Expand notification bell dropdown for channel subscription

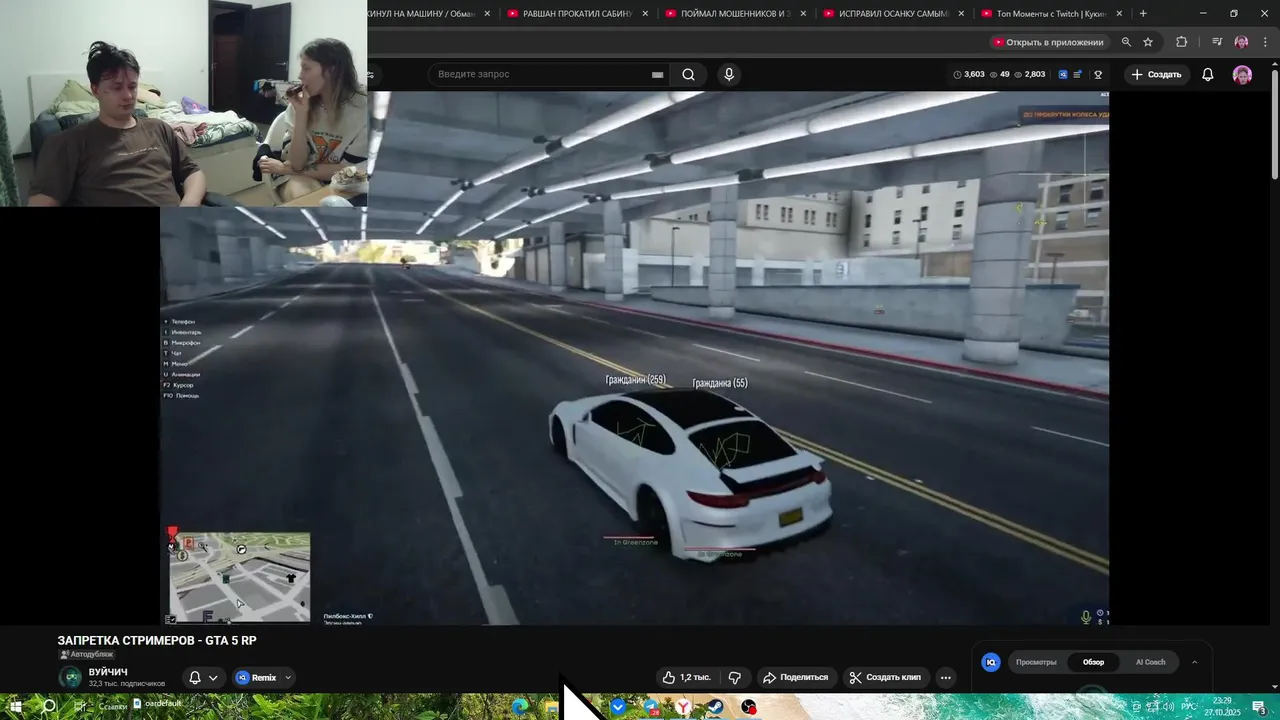point(213,678)
